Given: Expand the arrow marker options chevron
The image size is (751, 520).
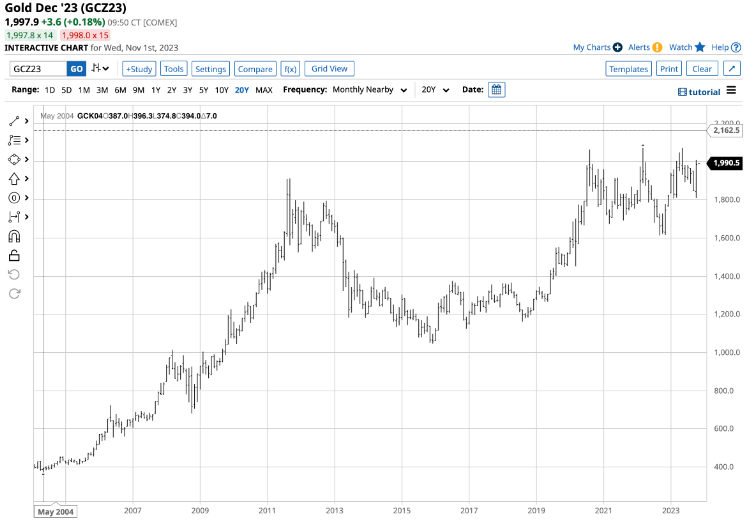Looking at the screenshot, I should pos(27,179).
